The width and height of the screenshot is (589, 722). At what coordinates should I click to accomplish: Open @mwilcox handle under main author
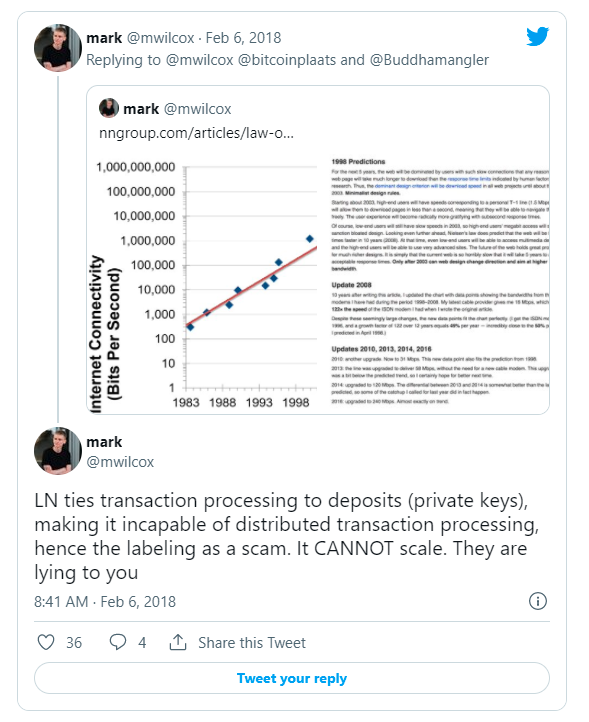pos(120,462)
